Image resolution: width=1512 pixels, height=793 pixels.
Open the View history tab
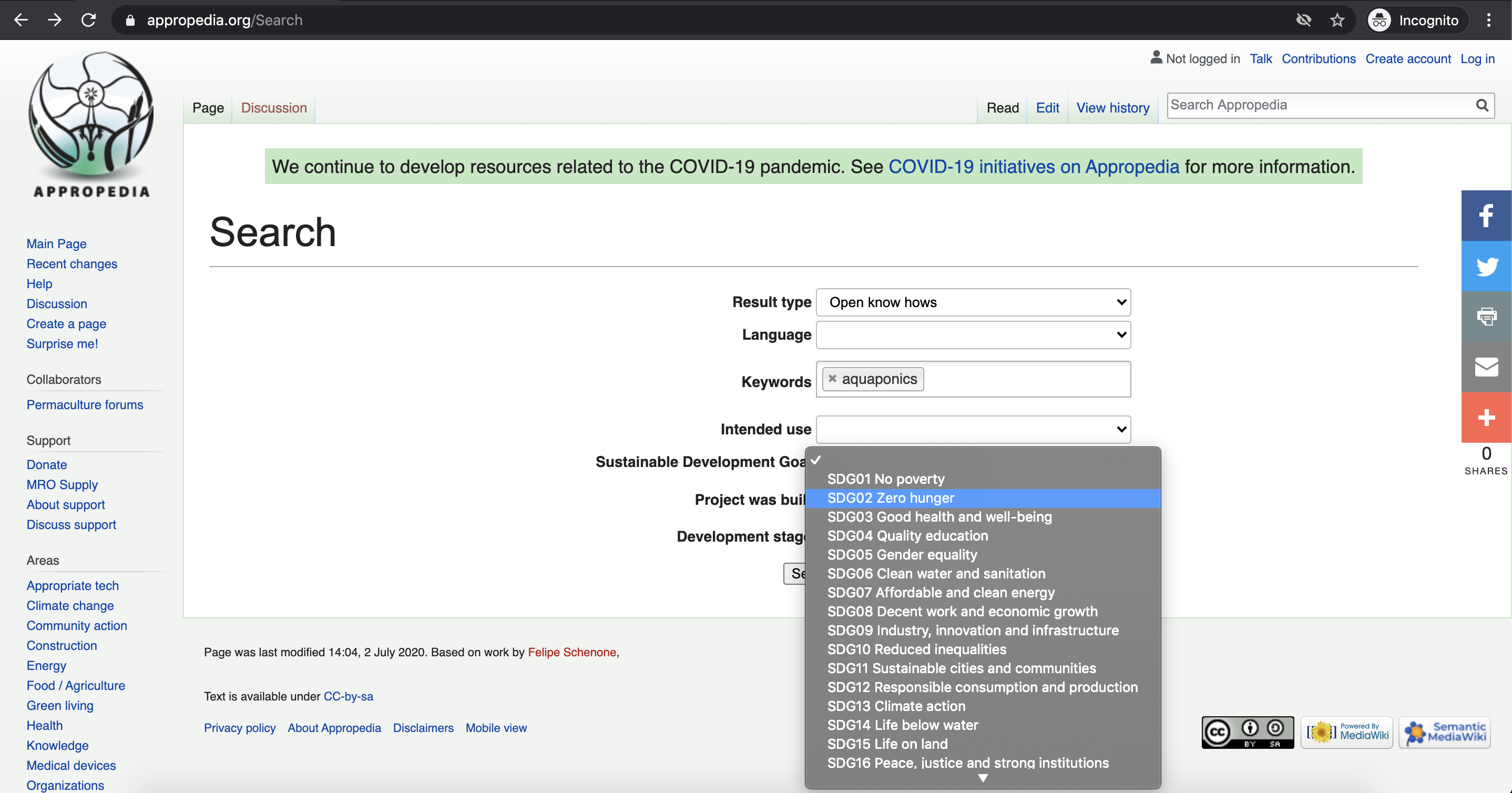[1112, 108]
